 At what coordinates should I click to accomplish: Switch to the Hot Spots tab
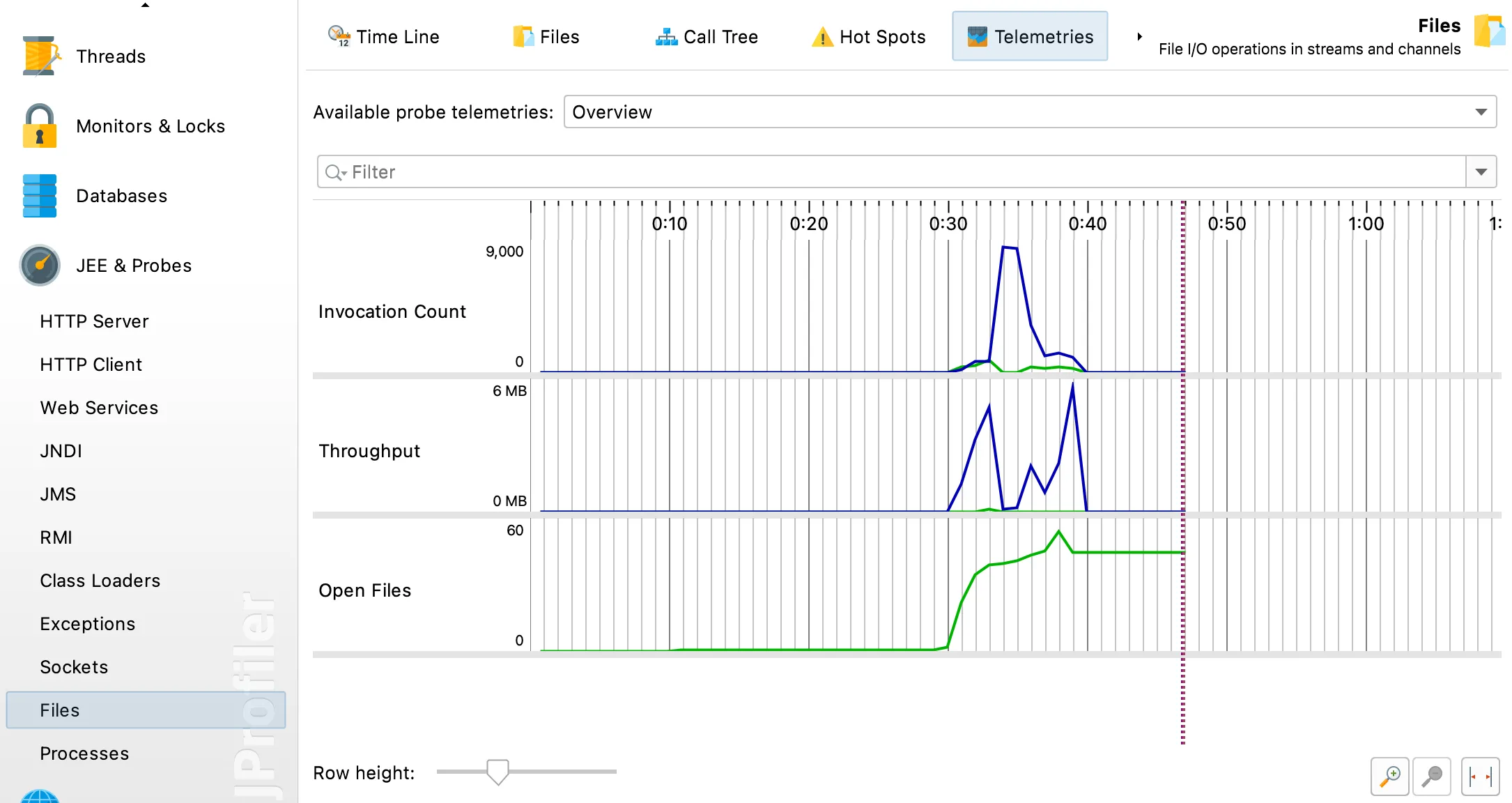[x=869, y=36]
